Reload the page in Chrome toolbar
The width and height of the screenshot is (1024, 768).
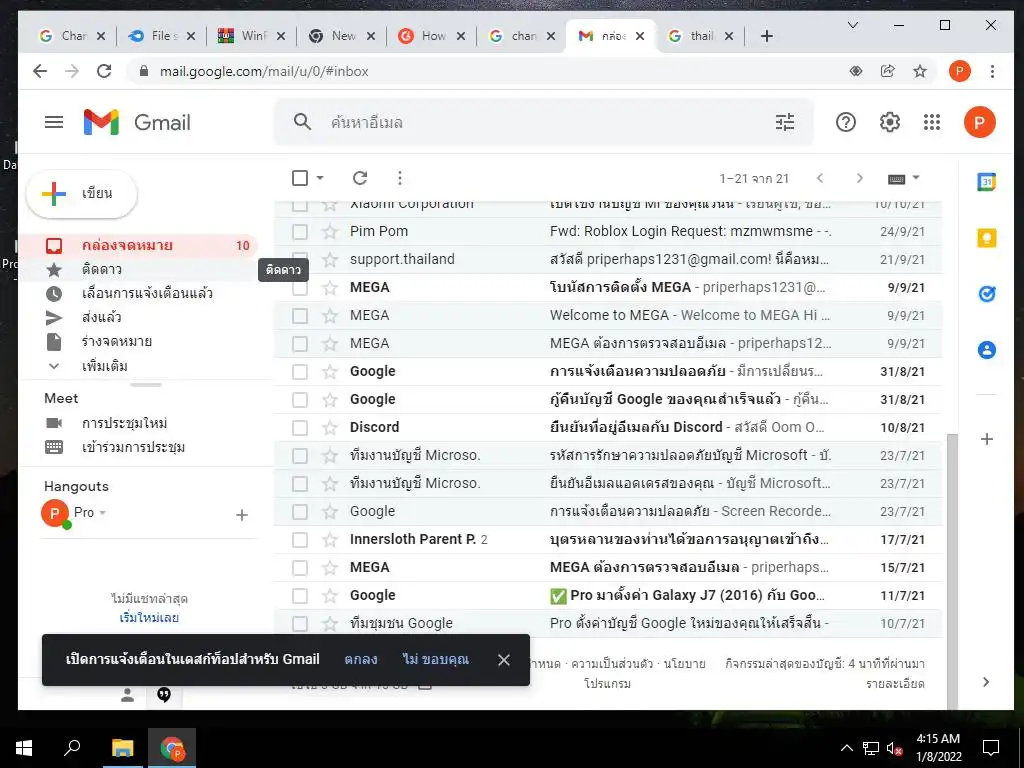pyautogui.click(x=104, y=71)
